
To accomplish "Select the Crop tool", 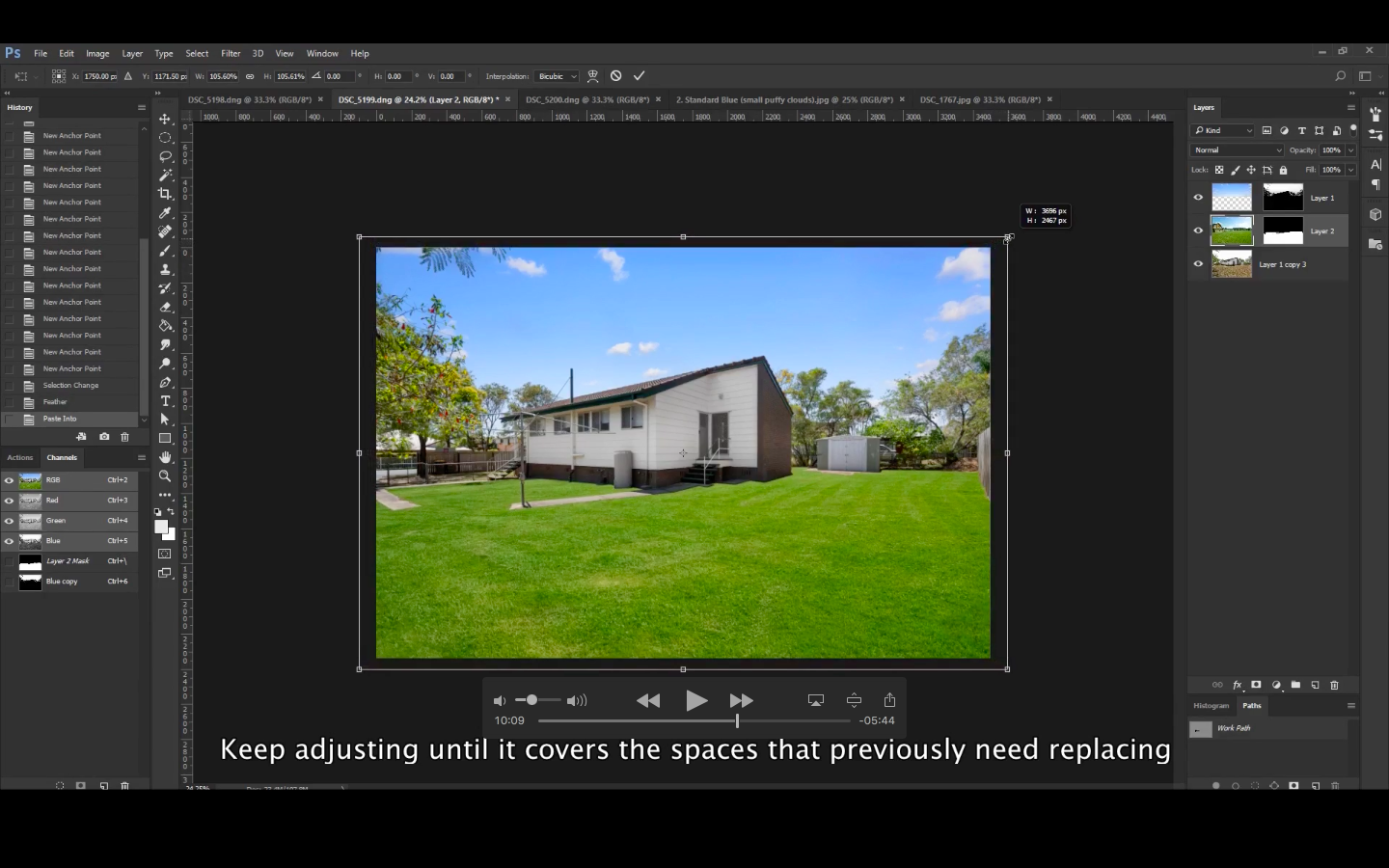I will coord(165,194).
